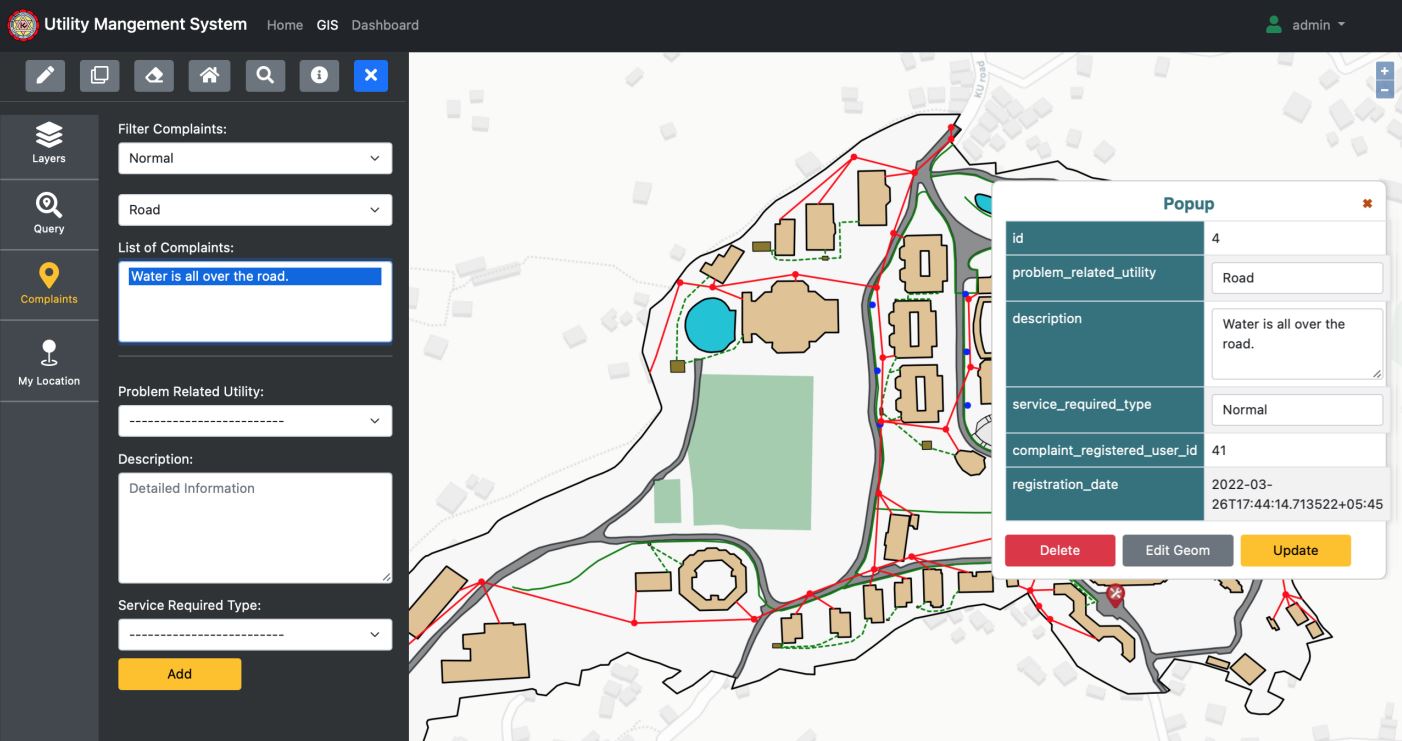Open the info tool icon
The width and height of the screenshot is (1402, 741).
pos(319,76)
